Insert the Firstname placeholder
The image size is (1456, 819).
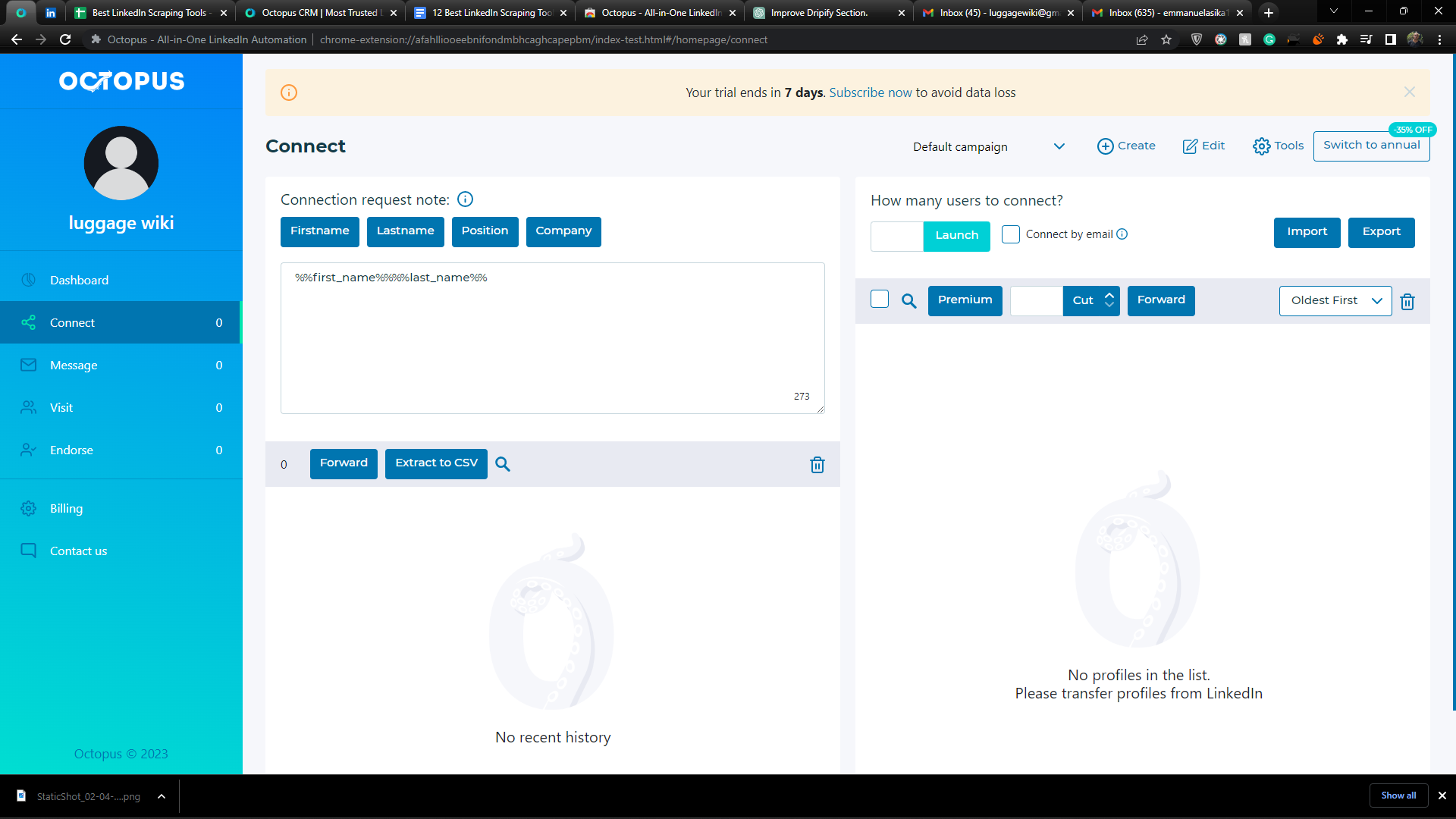coord(320,231)
